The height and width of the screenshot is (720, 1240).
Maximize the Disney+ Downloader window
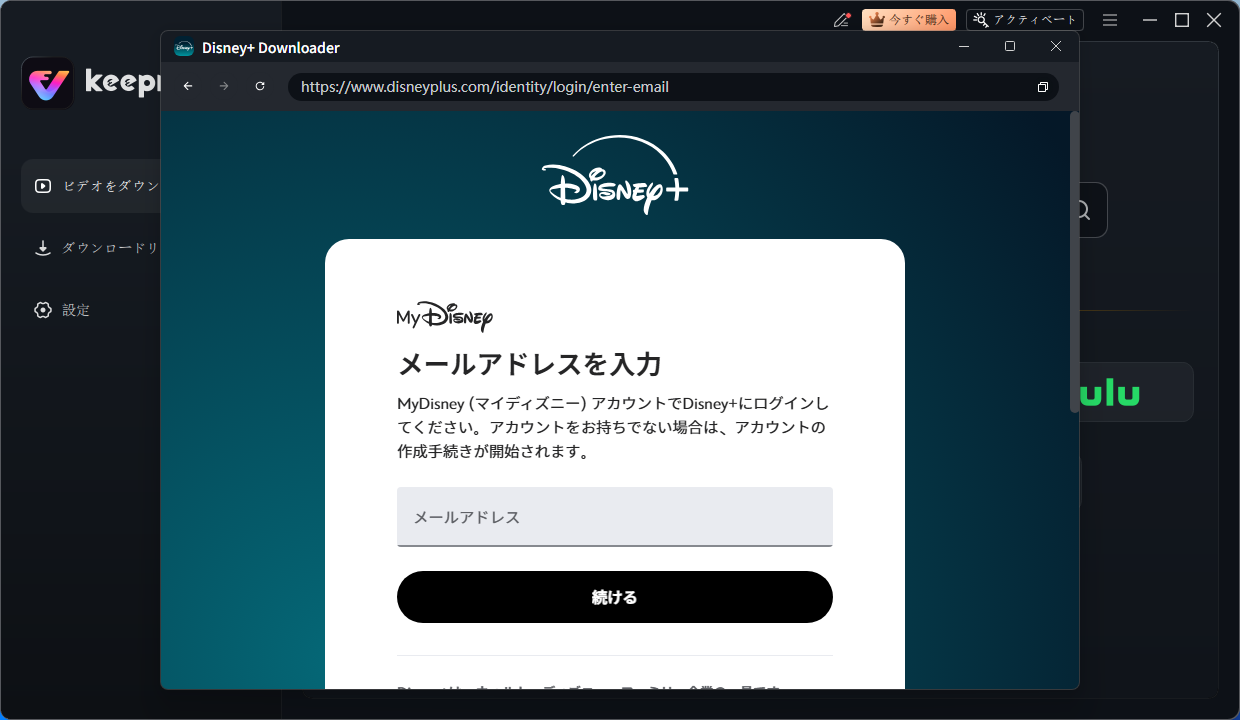[1010, 47]
